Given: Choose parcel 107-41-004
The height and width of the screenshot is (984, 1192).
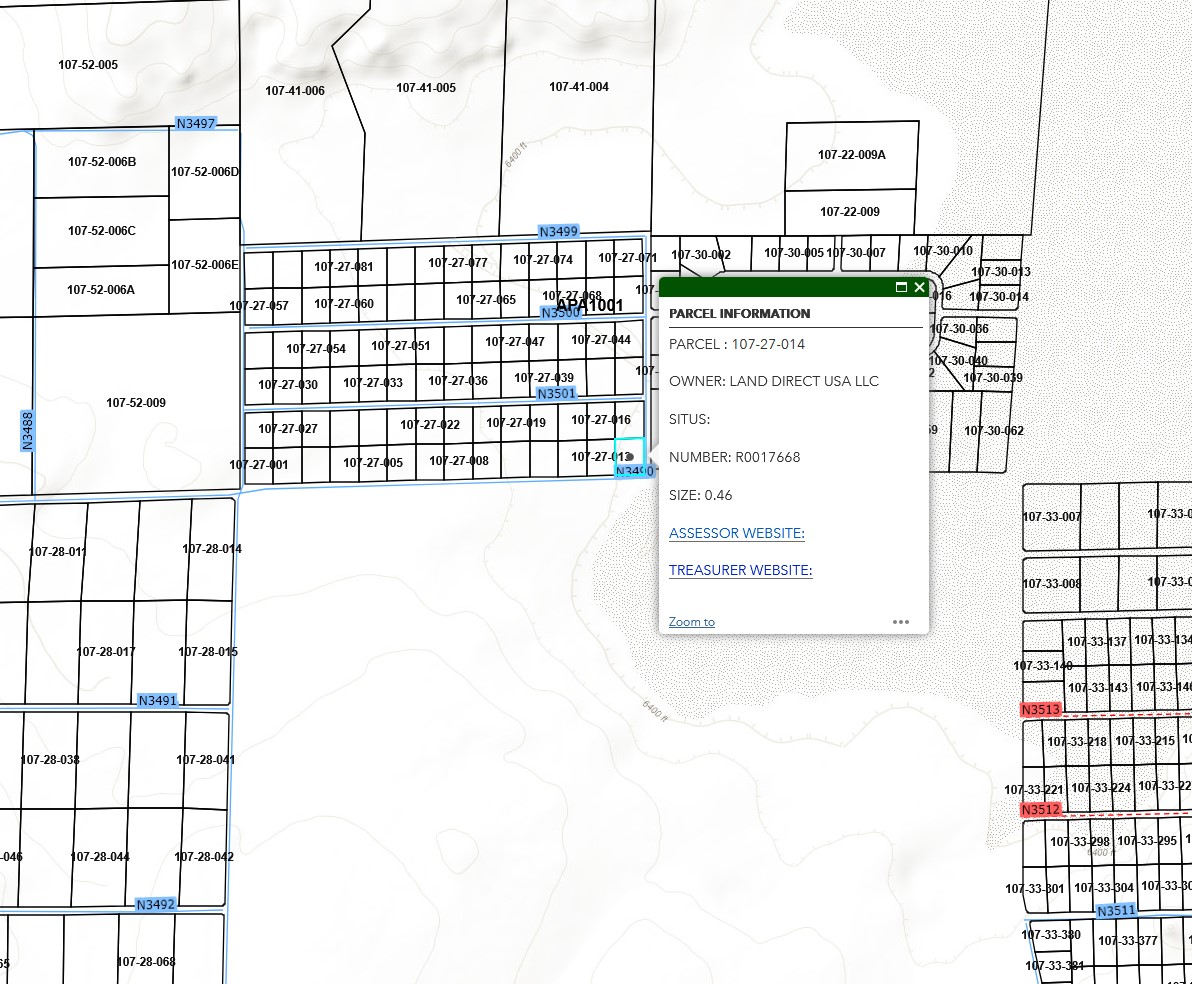Looking at the screenshot, I should pos(578,87).
